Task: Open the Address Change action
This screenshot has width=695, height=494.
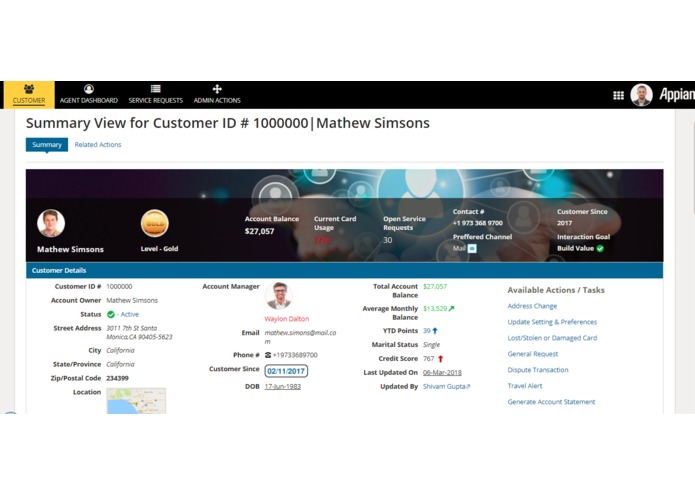Action: tap(532, 306)
